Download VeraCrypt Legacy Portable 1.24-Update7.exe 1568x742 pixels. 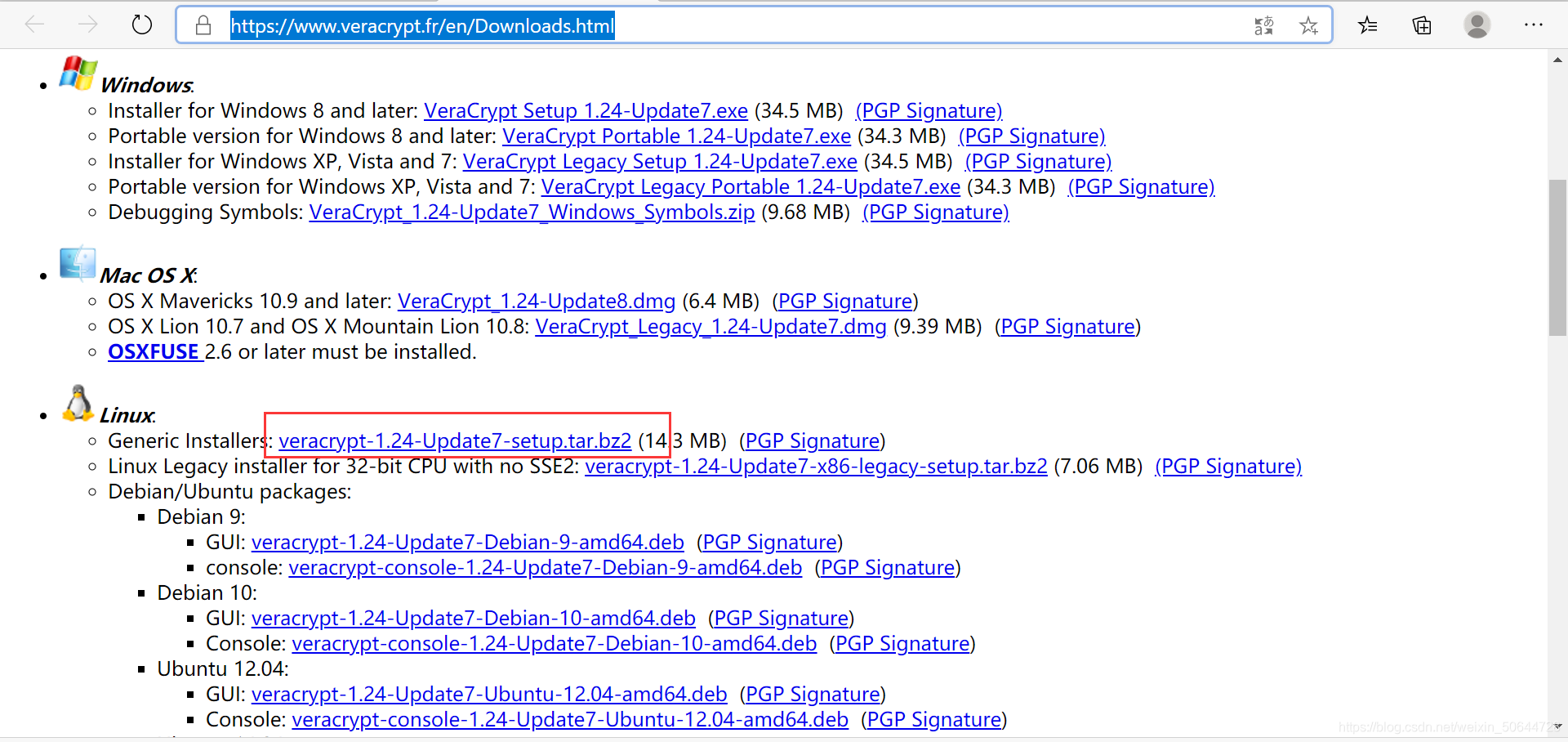(x=751, y=187)
